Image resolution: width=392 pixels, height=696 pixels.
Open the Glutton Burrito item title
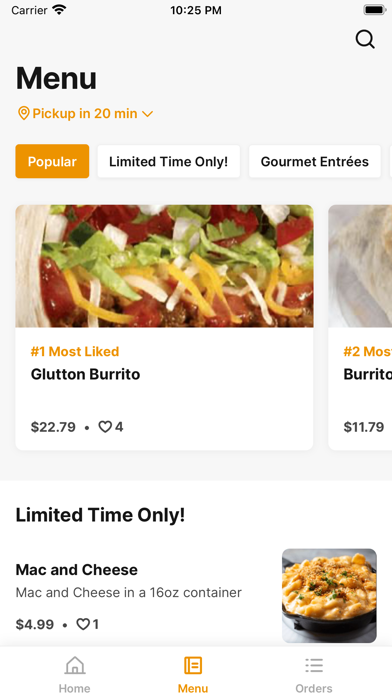tap(85, 374)
